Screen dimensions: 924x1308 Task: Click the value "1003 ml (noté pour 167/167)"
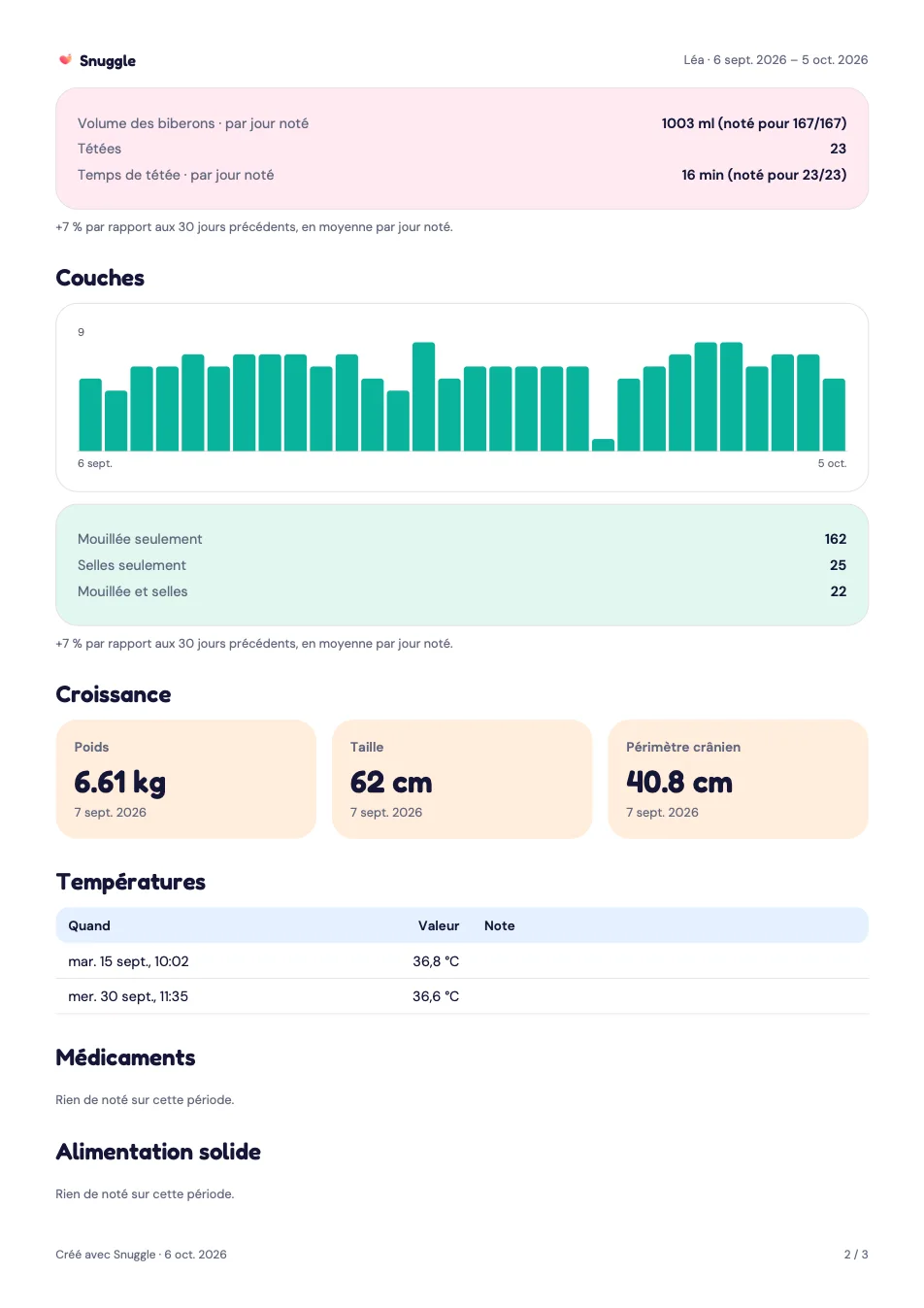(754, 123)
